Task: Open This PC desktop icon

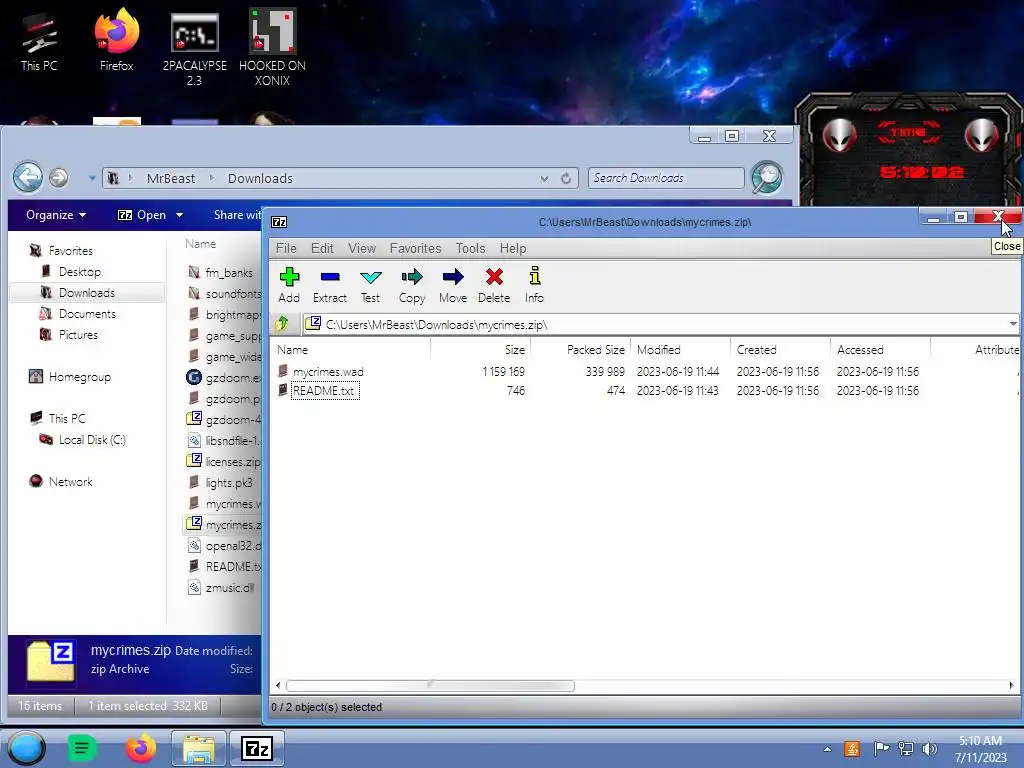Action: coord(39,42)
